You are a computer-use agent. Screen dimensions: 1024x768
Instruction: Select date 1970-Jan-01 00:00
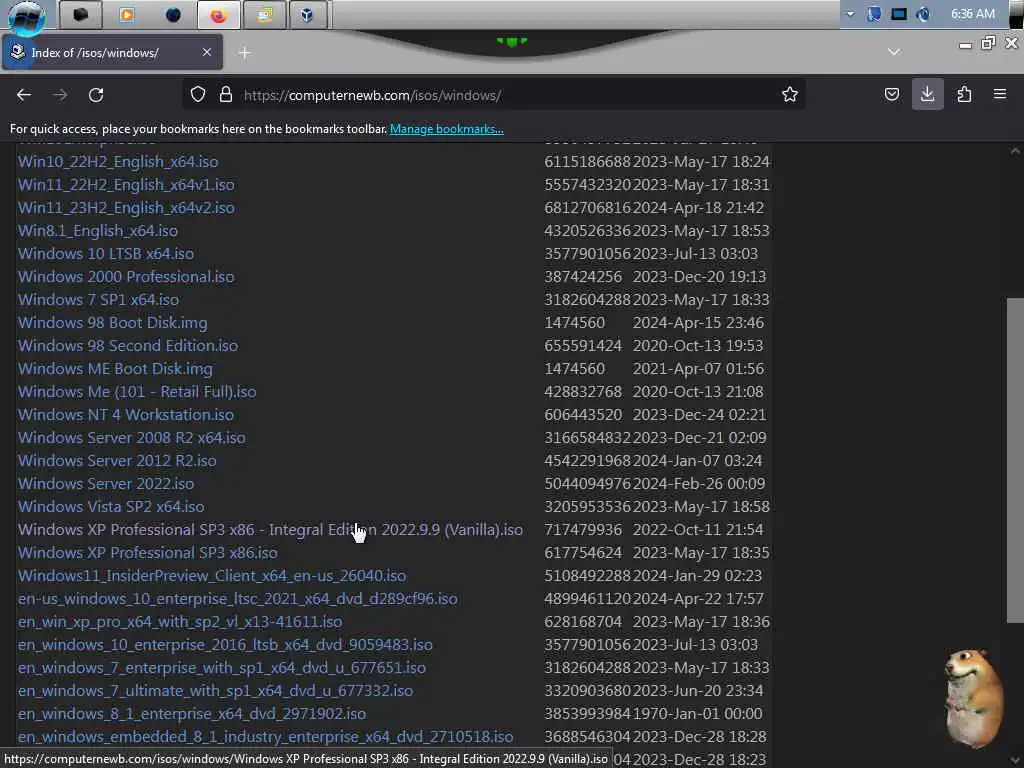[x=697, y=713]
